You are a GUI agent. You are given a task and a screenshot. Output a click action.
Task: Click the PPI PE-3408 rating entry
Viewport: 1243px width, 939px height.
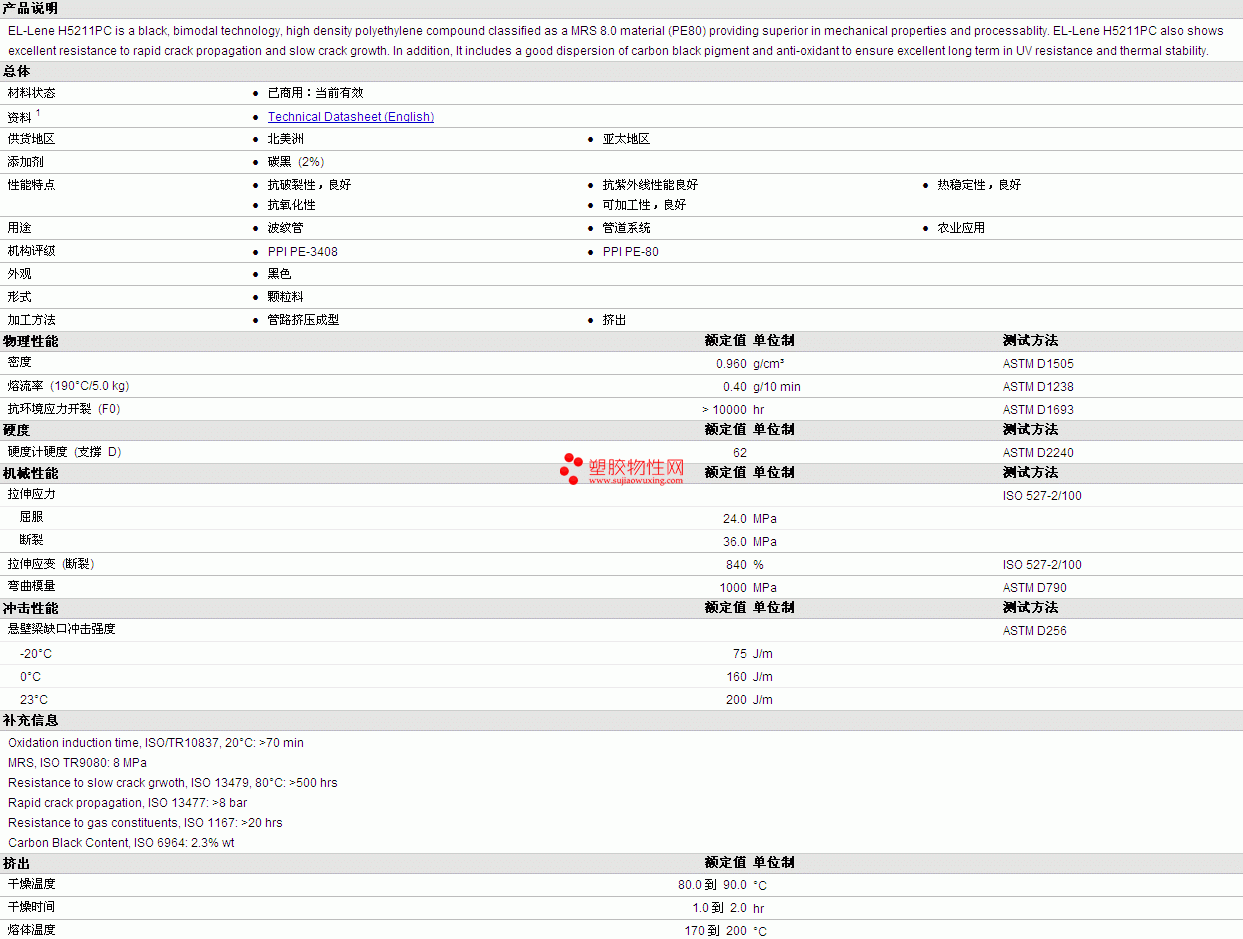(x=303, y=252)
